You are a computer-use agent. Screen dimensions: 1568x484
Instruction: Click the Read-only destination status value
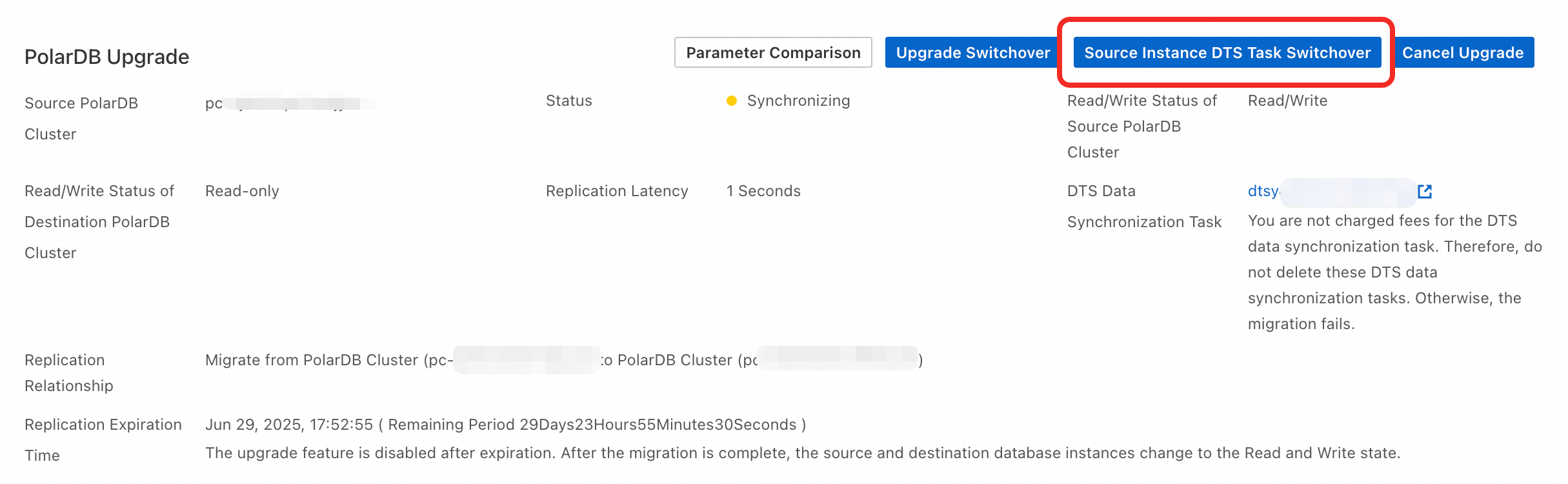tap(242, 191)
